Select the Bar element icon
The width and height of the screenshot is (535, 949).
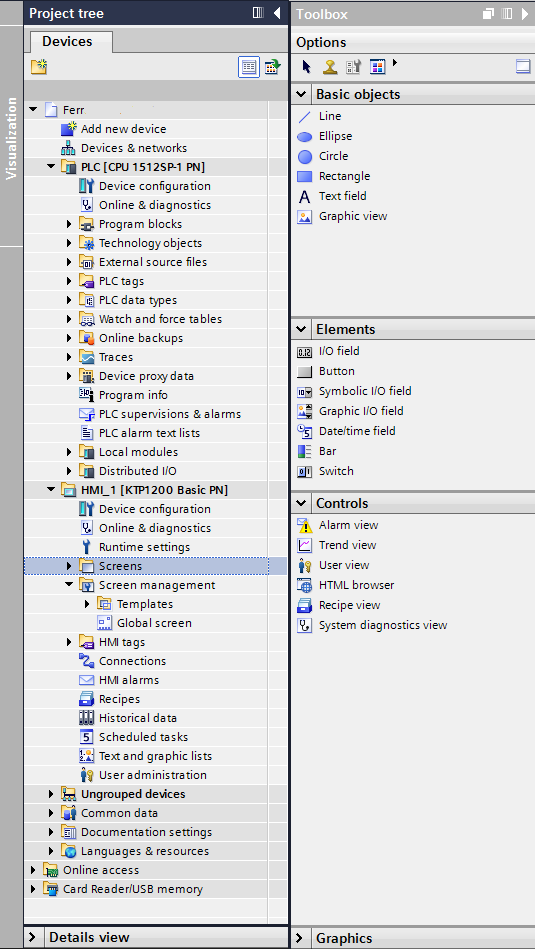(x=304, y=452)
